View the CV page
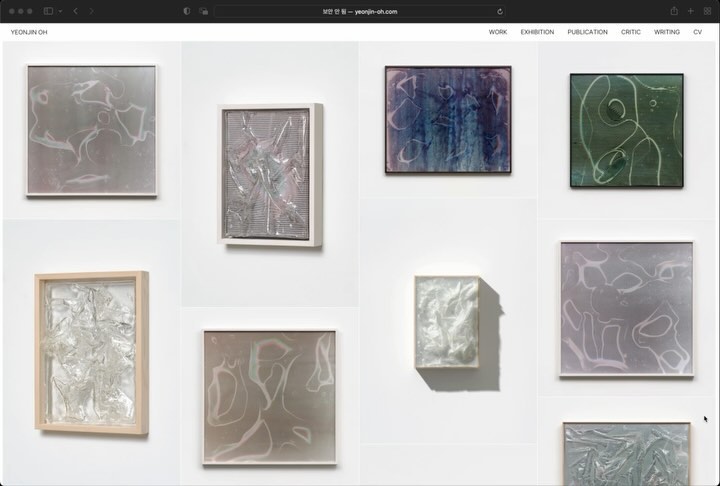720x486 pixels. (x=698, y=32)
